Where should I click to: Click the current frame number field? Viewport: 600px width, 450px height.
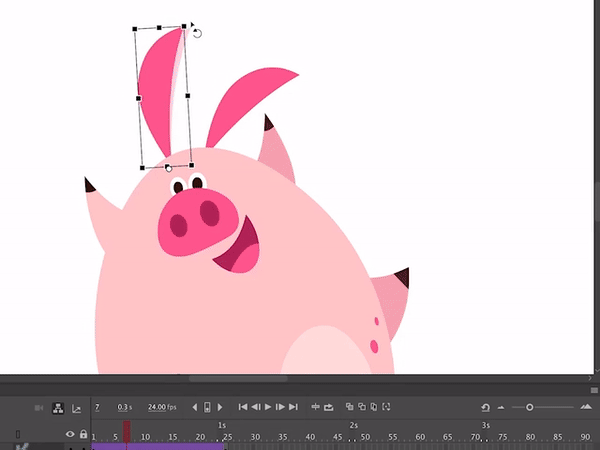point(97,407)
